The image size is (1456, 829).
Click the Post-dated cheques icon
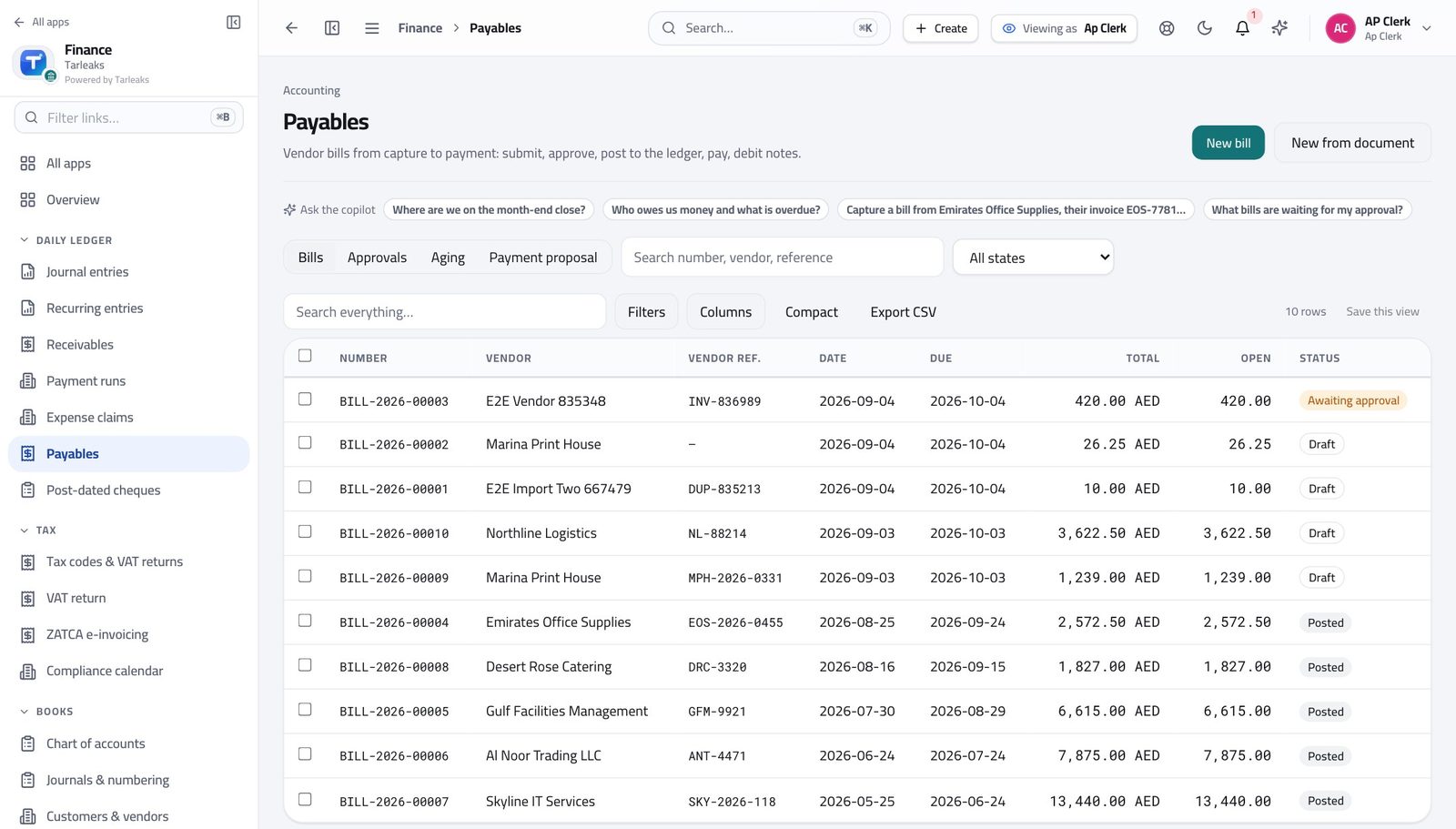pos(28,490)
